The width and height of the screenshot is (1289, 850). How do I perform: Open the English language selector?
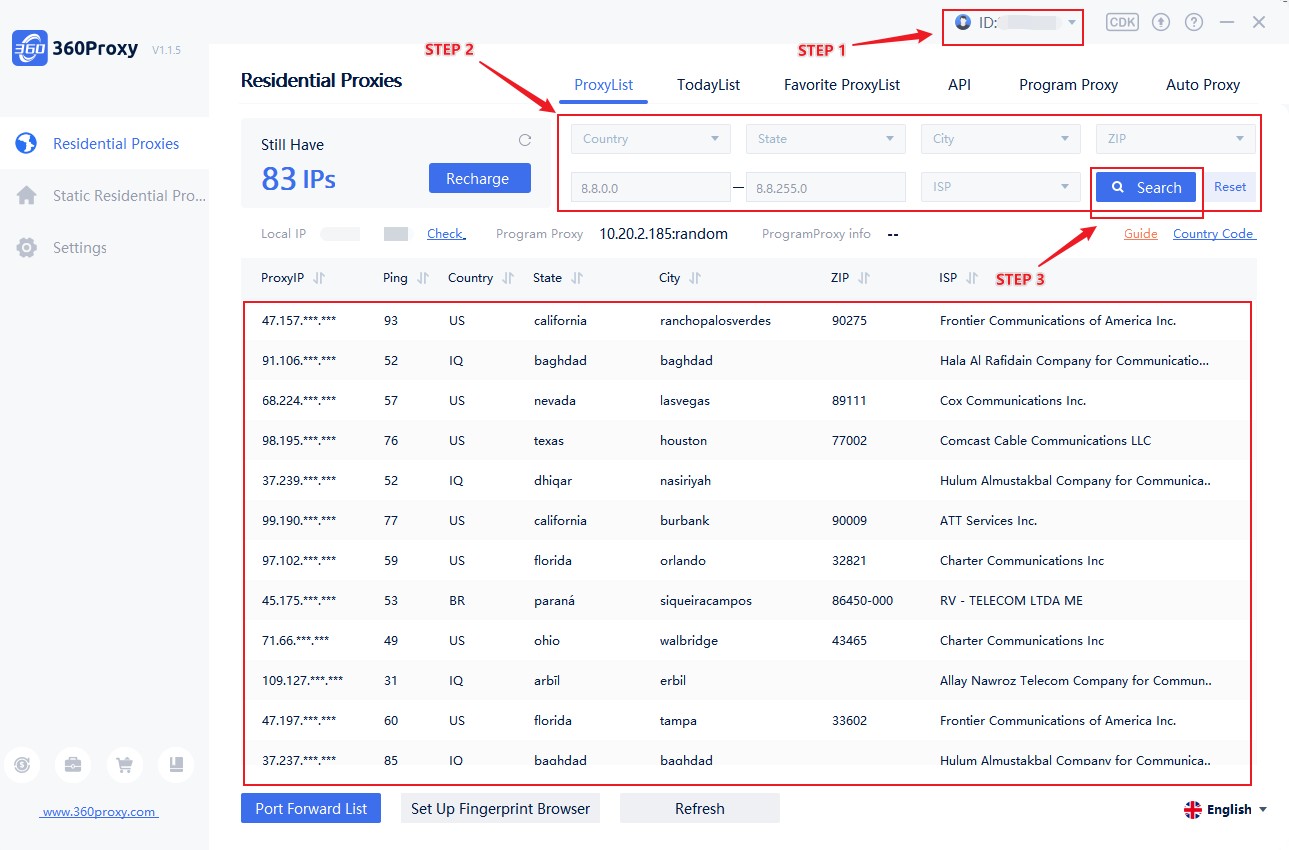tap(1226, 810)
